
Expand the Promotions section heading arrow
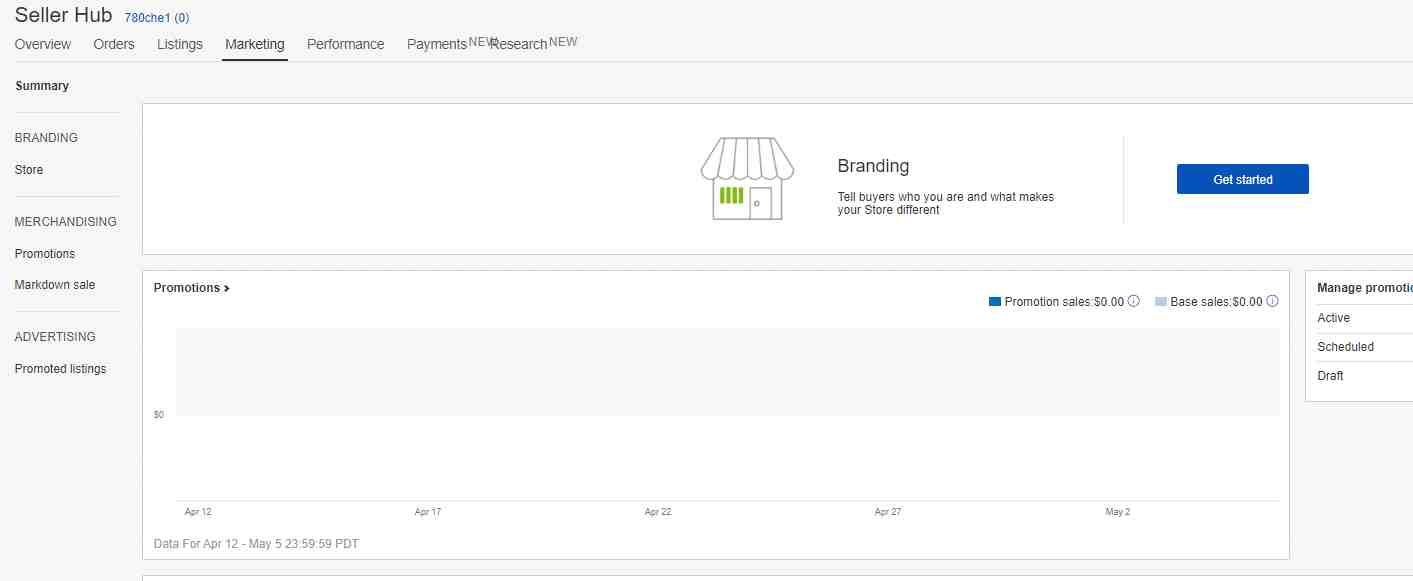tap(227, 288)
